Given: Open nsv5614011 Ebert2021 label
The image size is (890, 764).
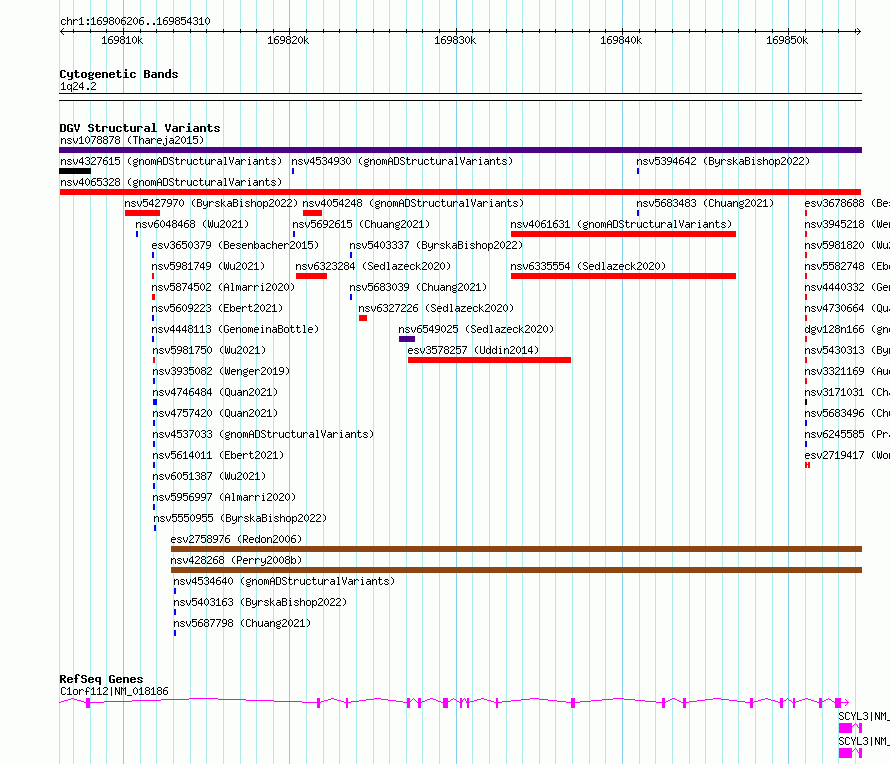Looking at the screenshot, I should coord(218,455).
